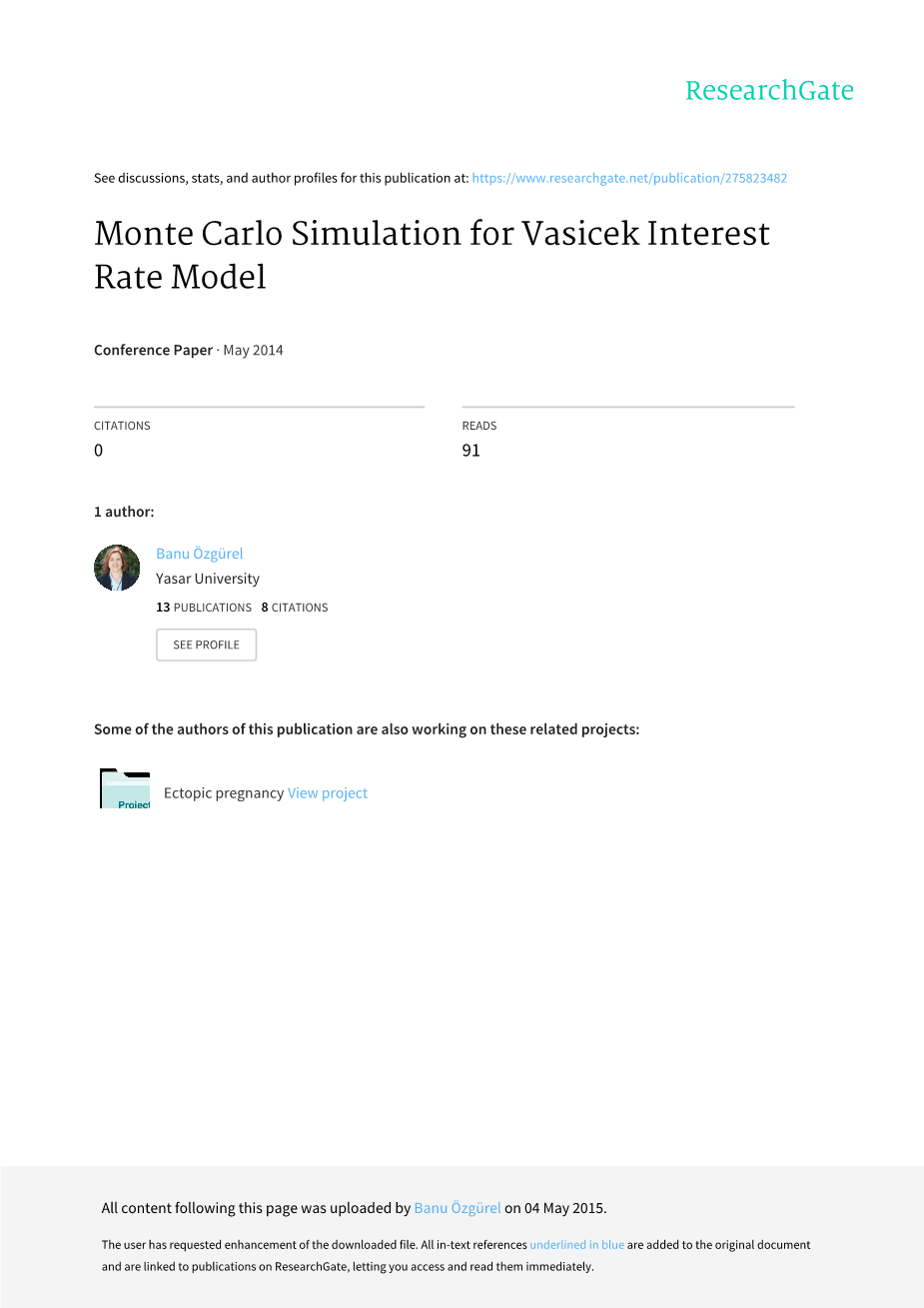The height and width of the screenshot is (1308, 924).
Task: Click the CITATIONS count of 0
Action: 99,451
